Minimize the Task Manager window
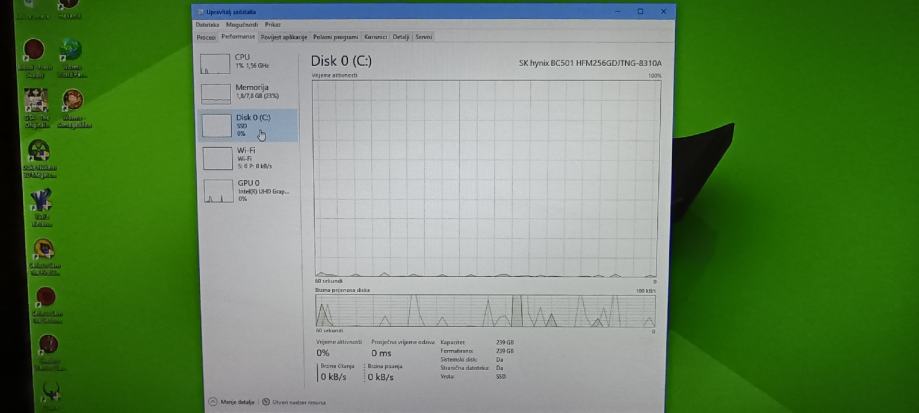Viewport: 919px width, 413px height. [x=619, y=11]
